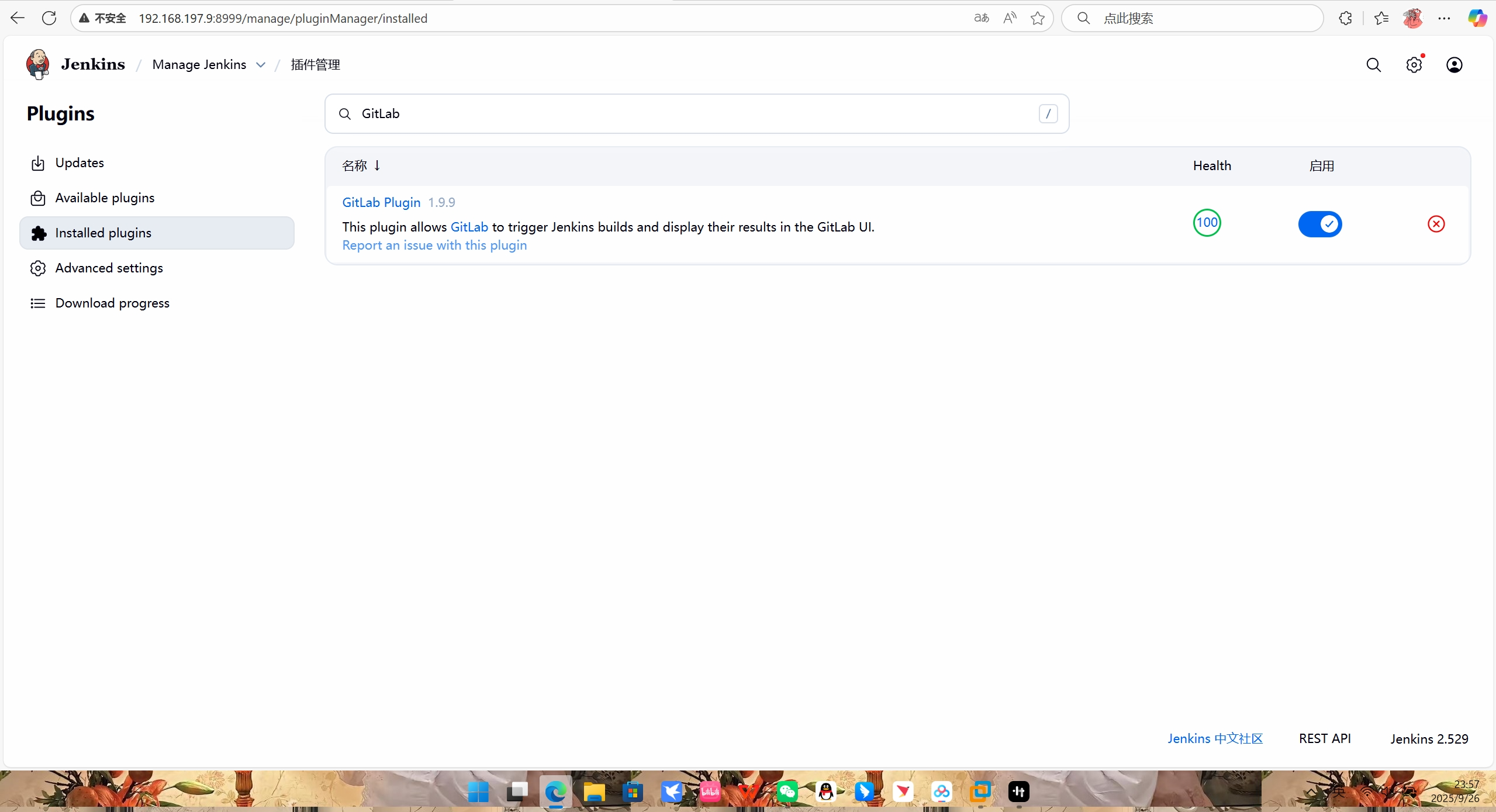The width and height of the screenshot is (1496, 812).
Task: Click the browser address bar URL
Action: (283, 18)
